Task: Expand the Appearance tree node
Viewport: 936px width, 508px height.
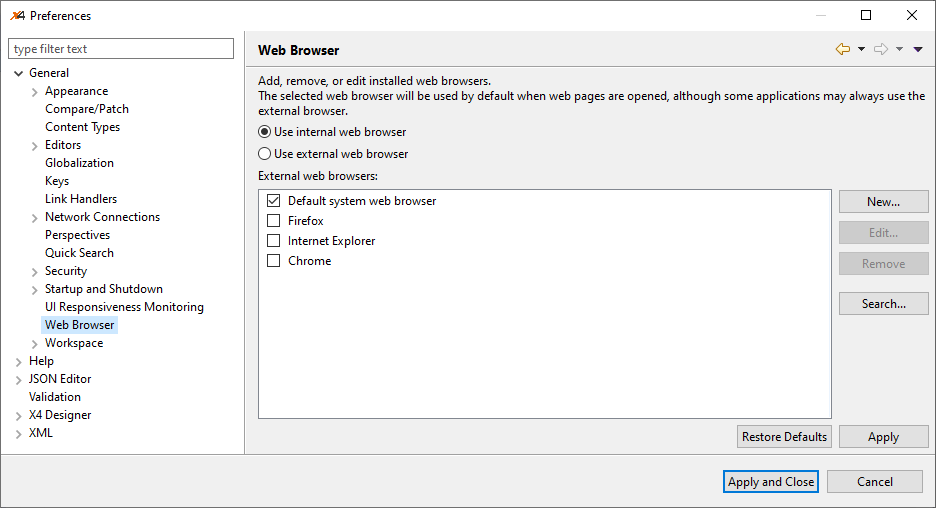Action: pyautogui.click(x=35, y=91)
